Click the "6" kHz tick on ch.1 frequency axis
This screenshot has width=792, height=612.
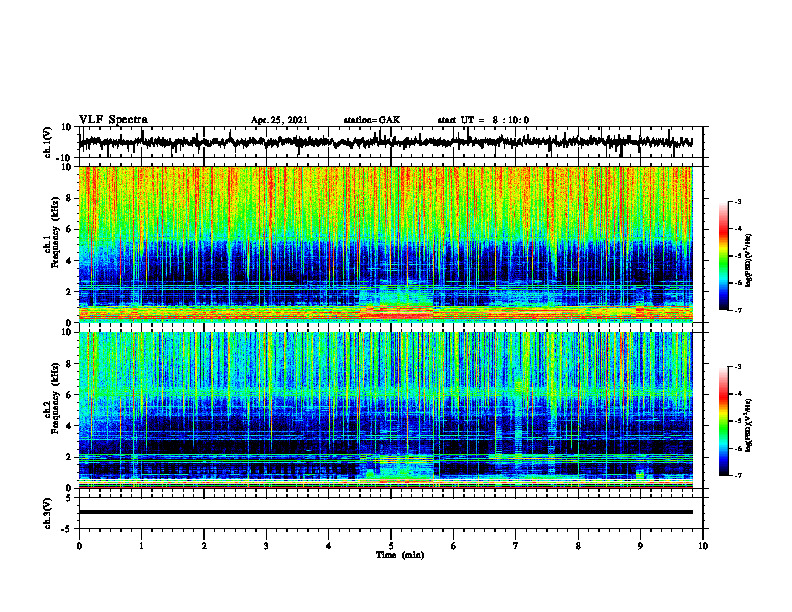(x=70, y=229)
